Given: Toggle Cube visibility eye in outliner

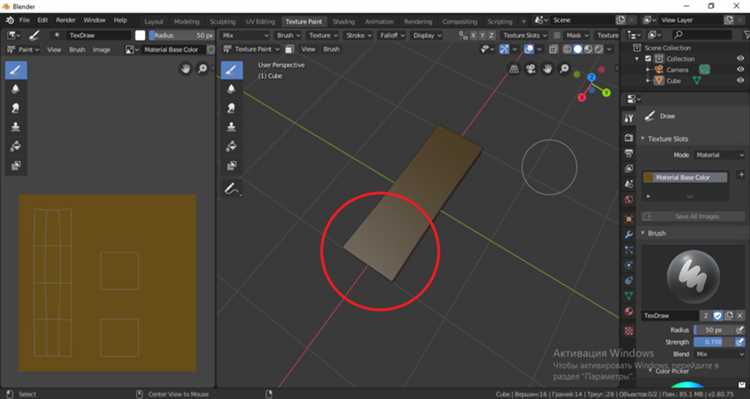Looking at the screenshot, I should [x=740, y=80].
